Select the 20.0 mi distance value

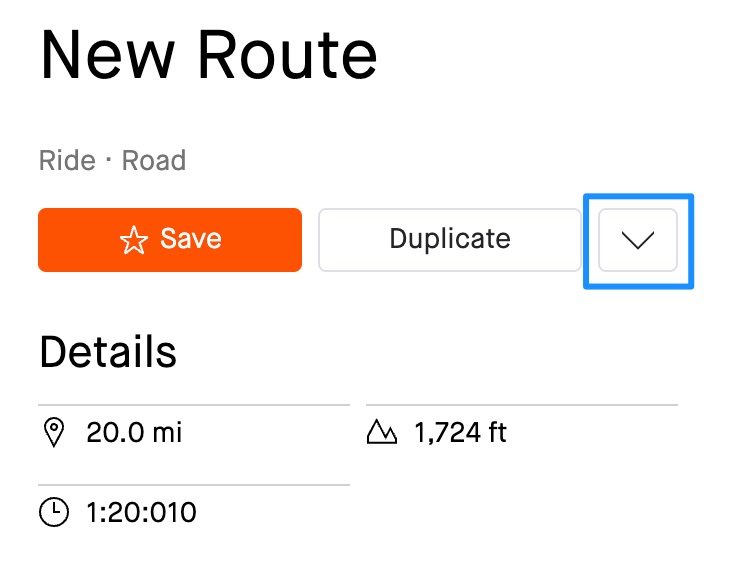coord(134,433)
